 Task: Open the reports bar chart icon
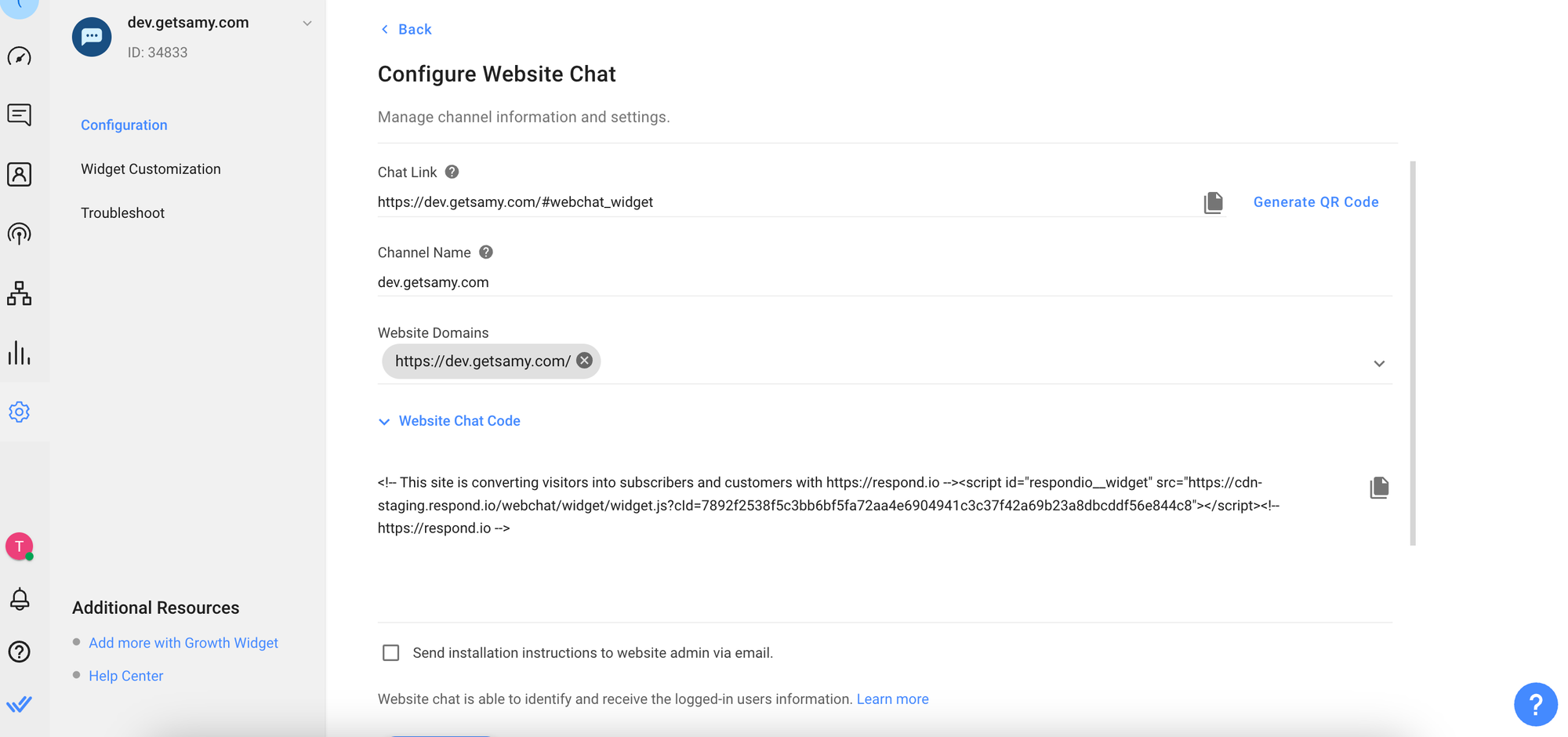click(x=20, y=353)
